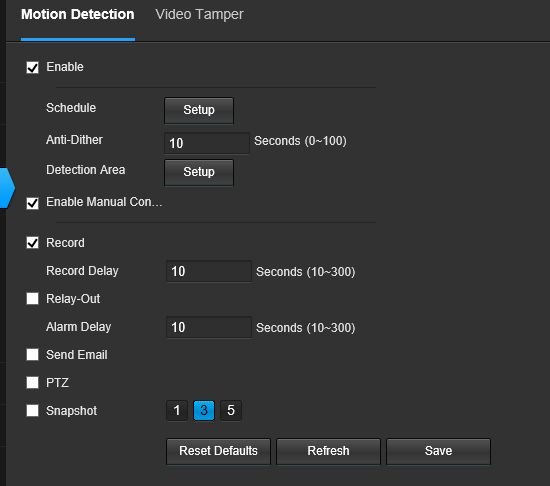
Task: Click the Record Delay input field
Action: coord(209,271)
